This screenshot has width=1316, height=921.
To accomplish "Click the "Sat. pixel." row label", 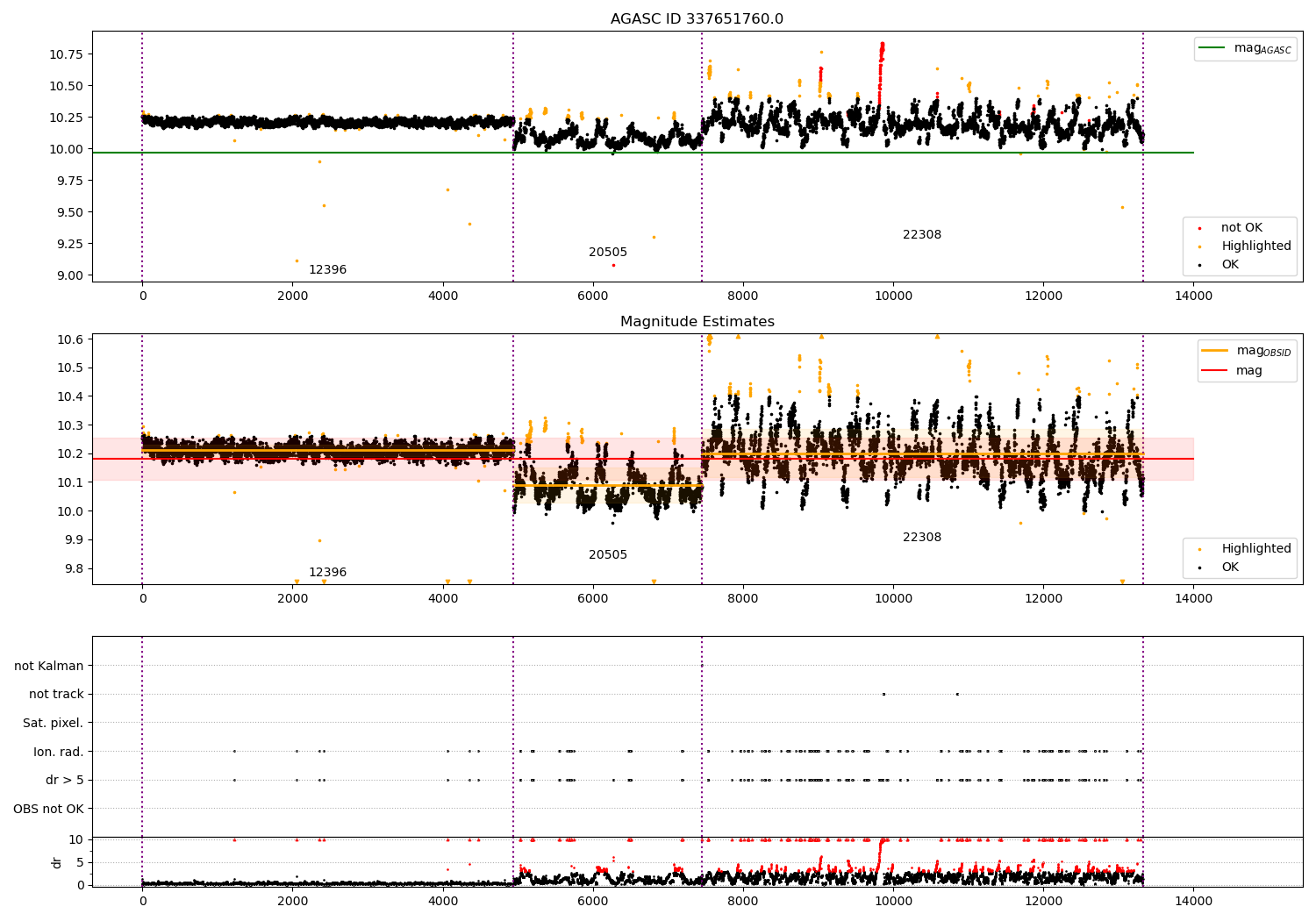I will pos(54,724).
